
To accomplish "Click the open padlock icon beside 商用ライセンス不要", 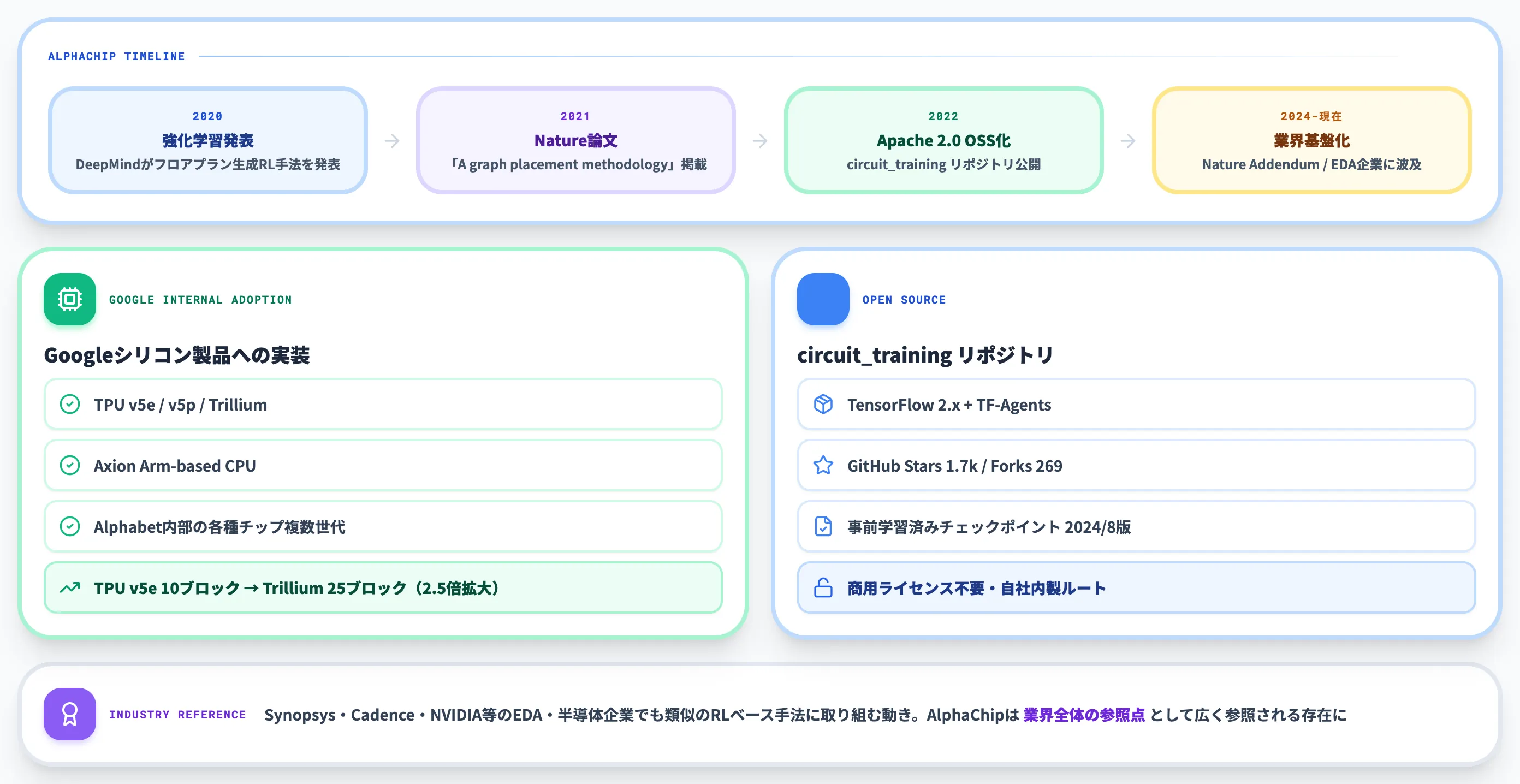I will (x=823, y=587).
